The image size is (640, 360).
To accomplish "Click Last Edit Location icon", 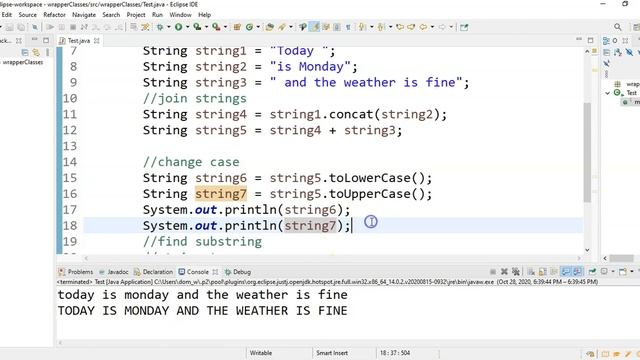I will [x=400, y=27].
